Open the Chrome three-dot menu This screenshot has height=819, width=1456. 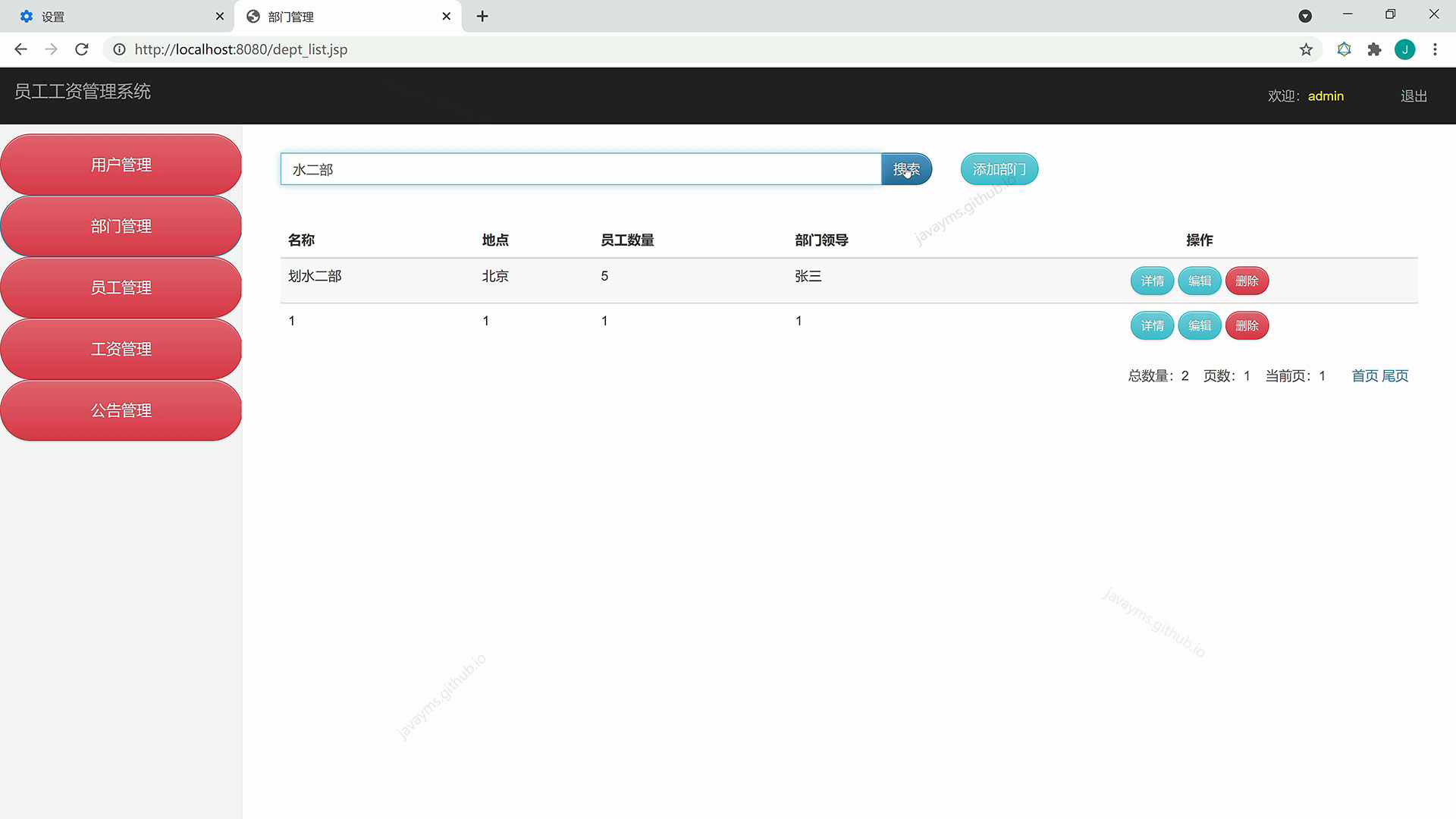tap(1435, 49)
